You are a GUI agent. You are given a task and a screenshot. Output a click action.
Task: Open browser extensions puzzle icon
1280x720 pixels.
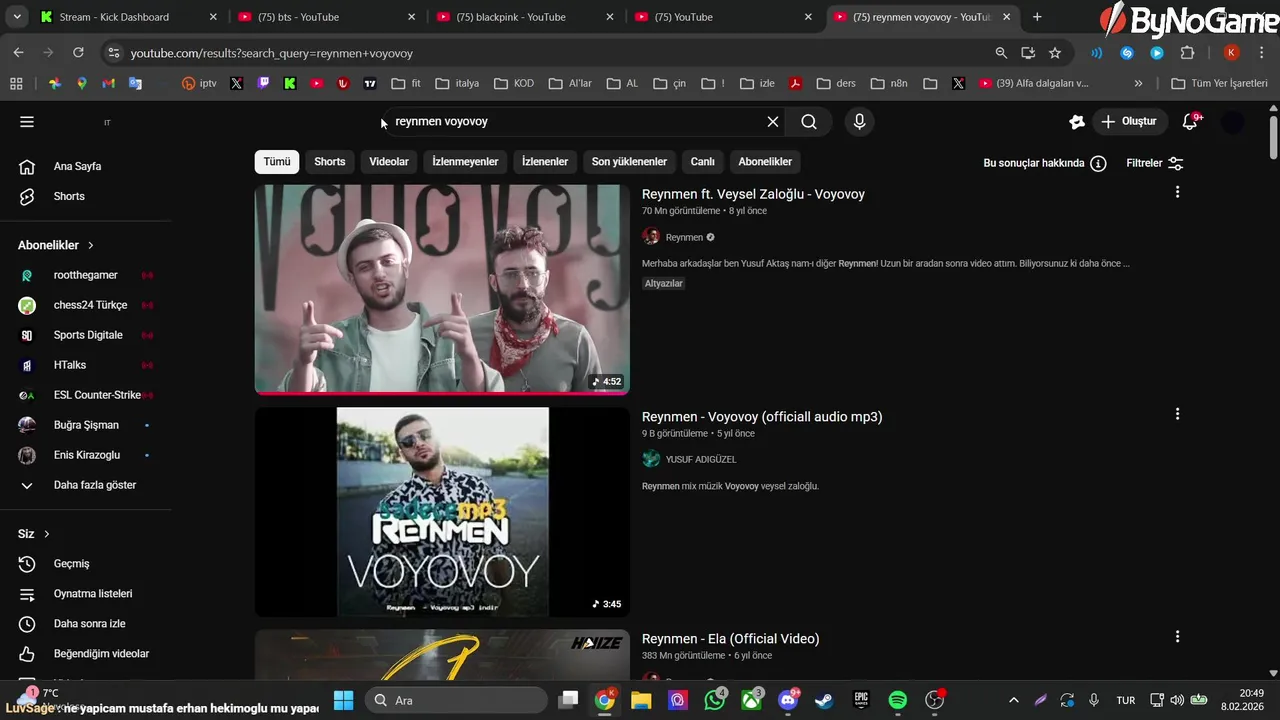pyautogui.click(x=1188, y=53)
